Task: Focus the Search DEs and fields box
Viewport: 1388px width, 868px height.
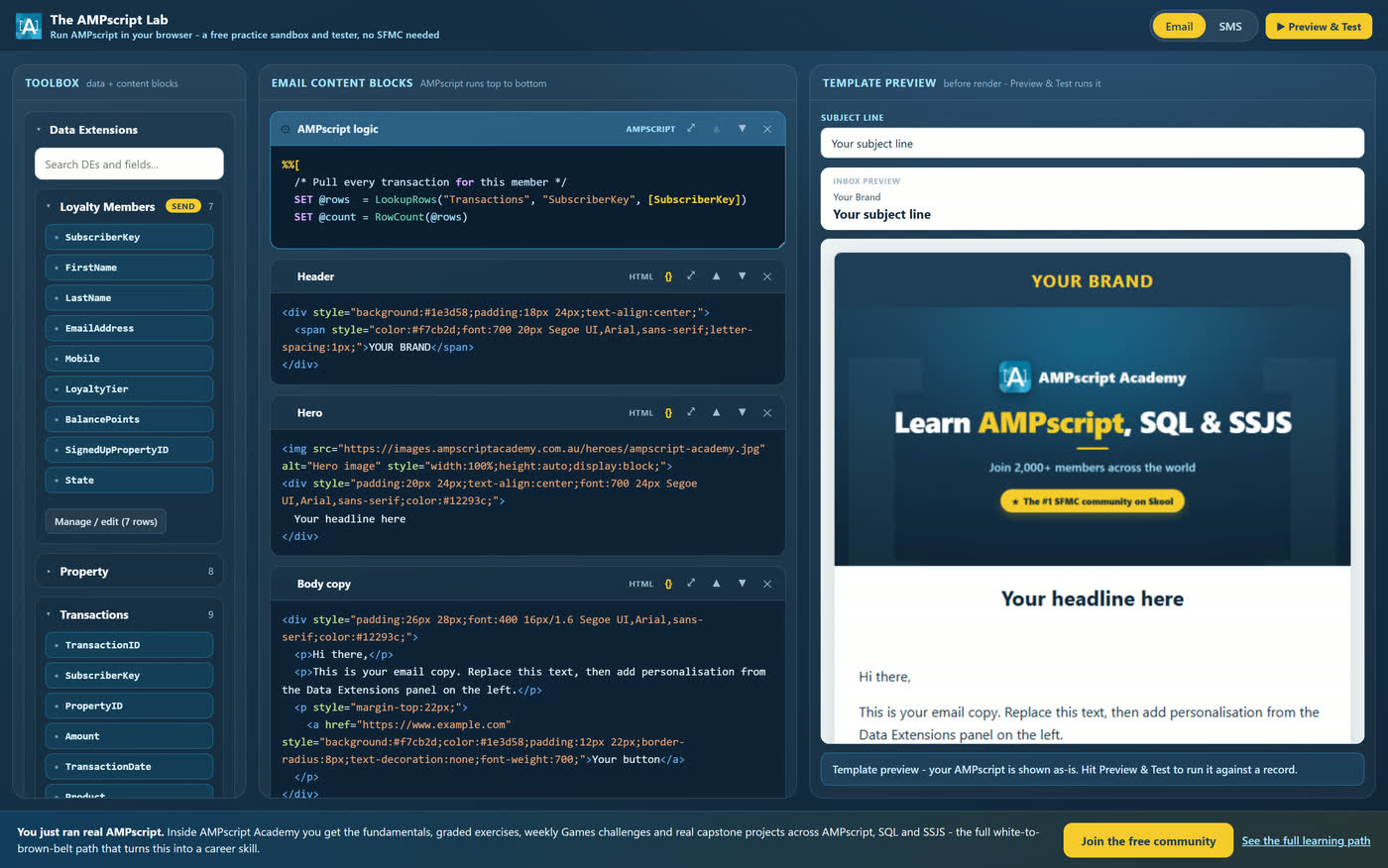Action: pos(129,163)
